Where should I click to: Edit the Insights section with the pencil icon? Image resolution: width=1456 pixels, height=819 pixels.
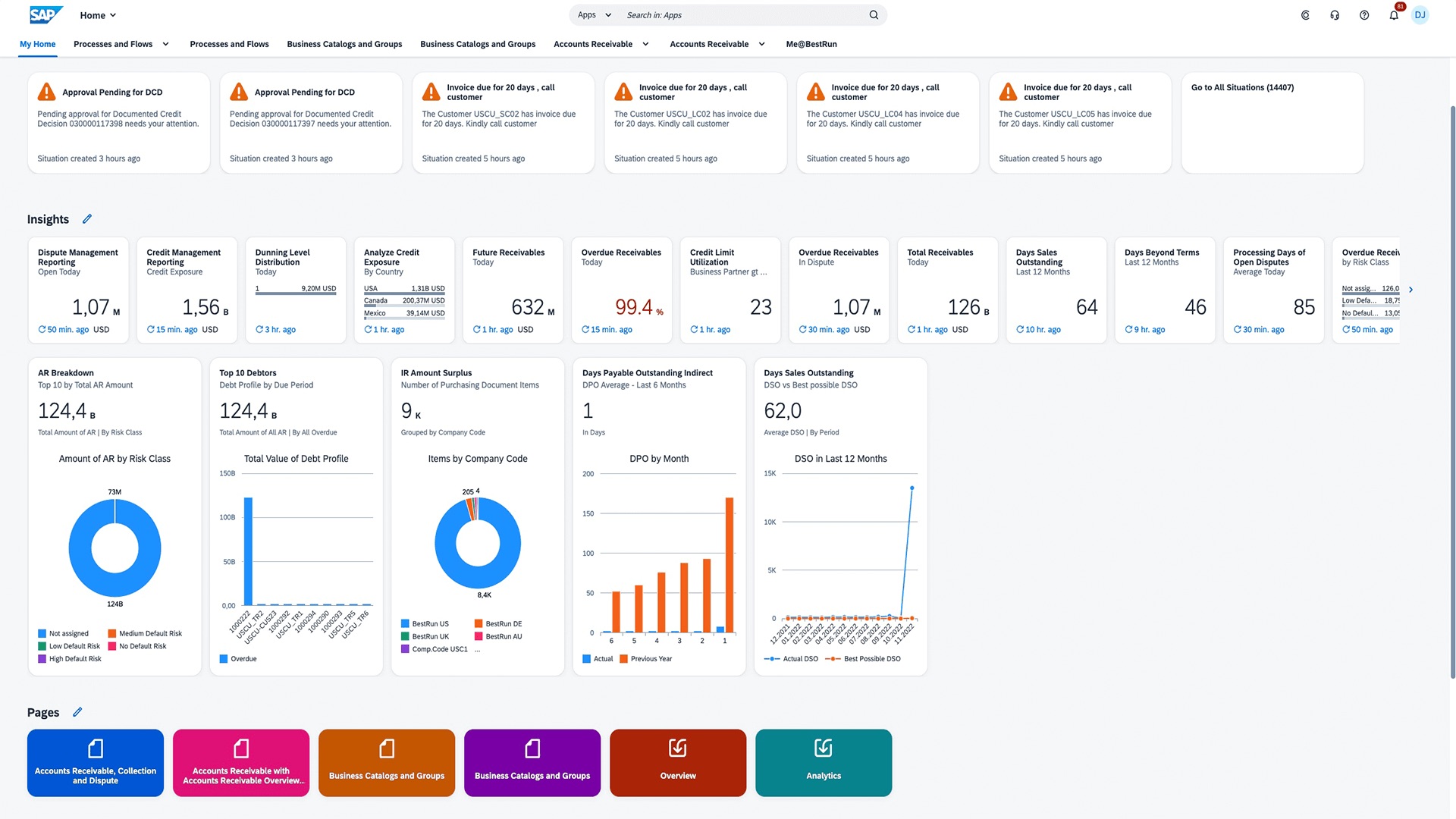[x=87, y=218]
